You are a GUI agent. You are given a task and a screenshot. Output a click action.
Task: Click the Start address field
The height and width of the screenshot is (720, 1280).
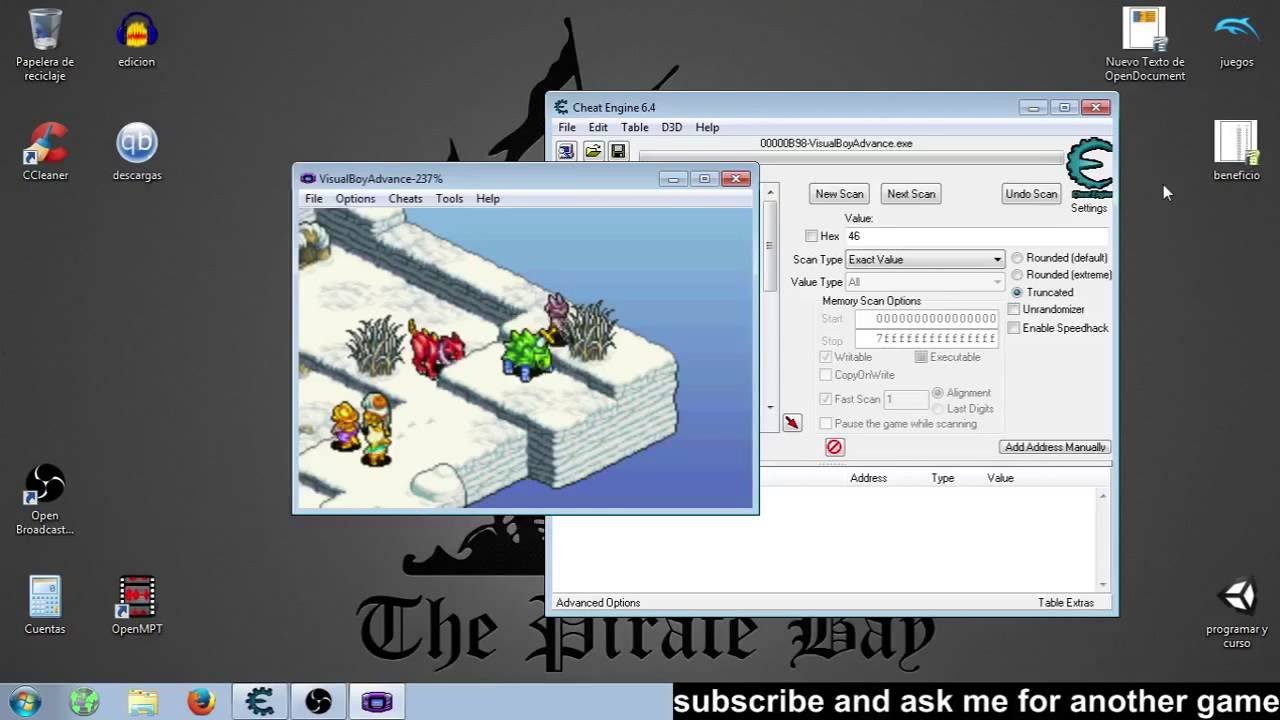[x=926, y=319]
